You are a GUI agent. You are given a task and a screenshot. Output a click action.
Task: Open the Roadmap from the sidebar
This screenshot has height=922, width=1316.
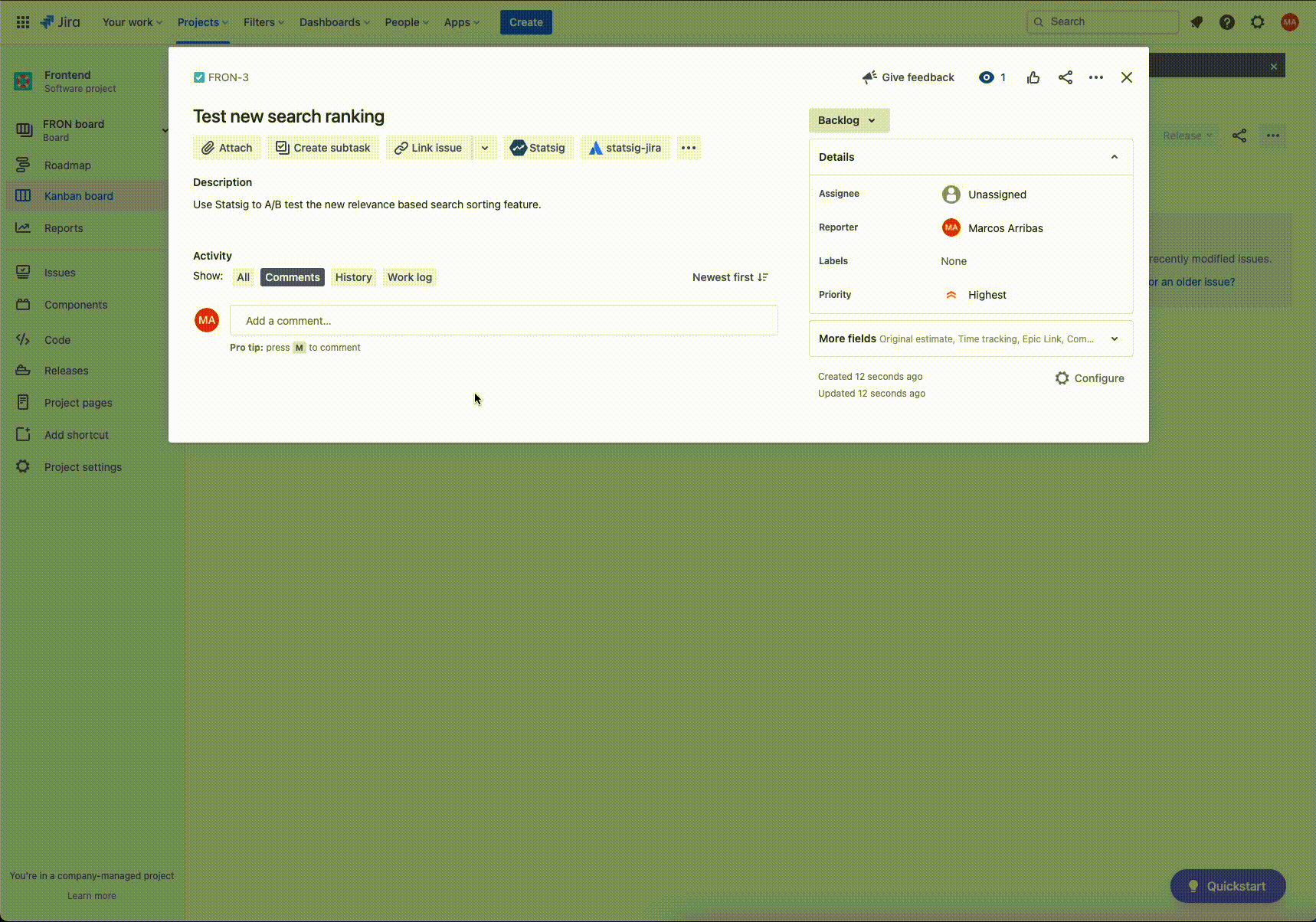point(67,165)
